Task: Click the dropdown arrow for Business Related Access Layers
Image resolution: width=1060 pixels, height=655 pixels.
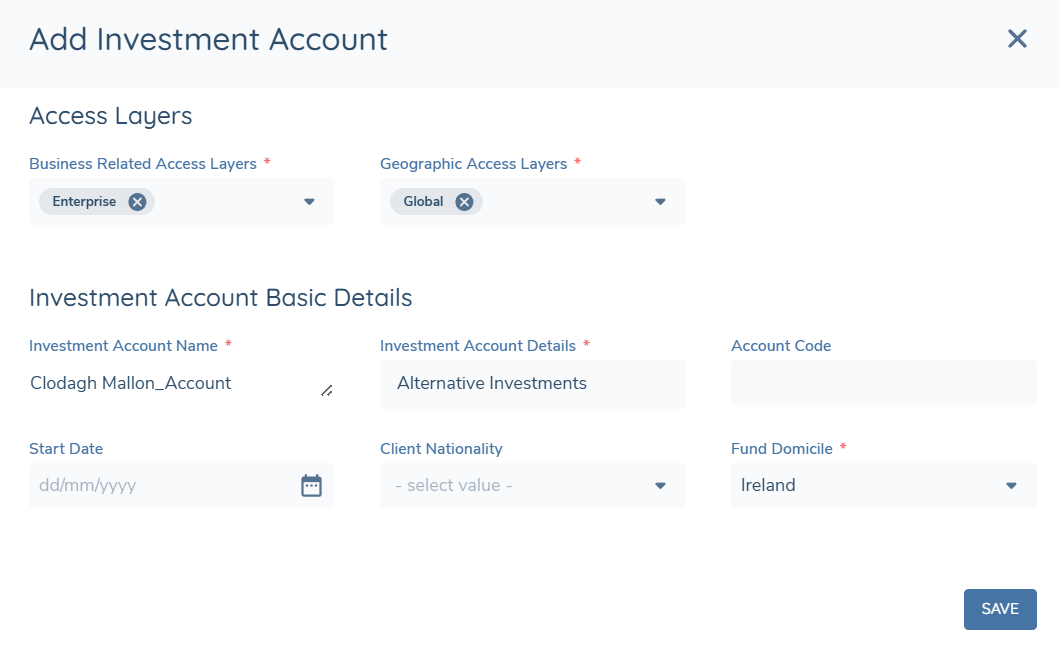Action: click(308, 201)
